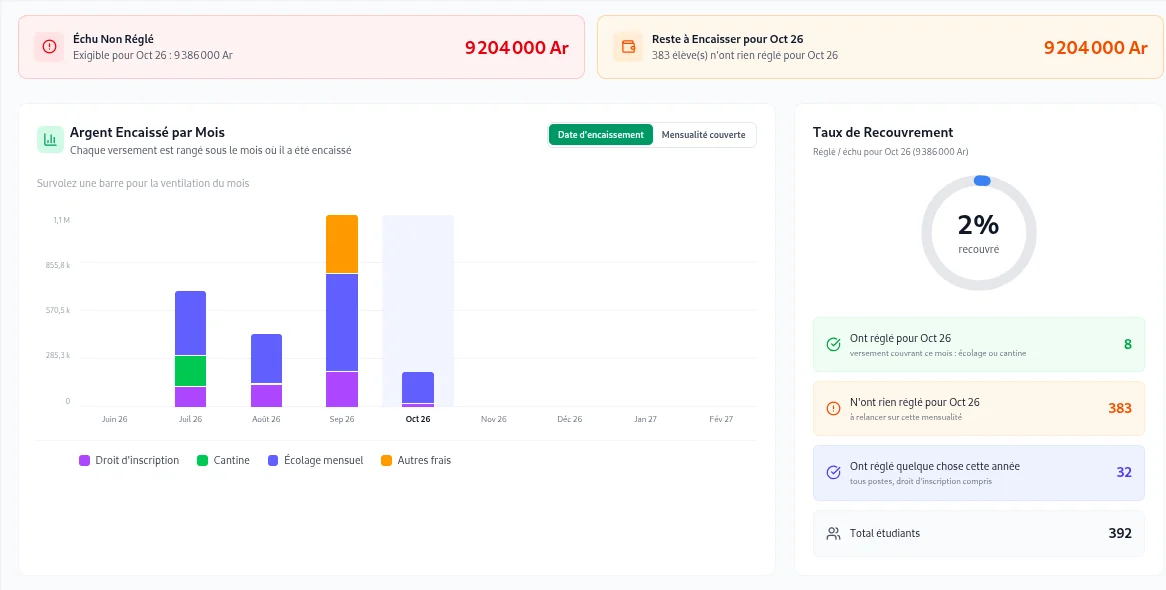This screenshot has height=590, width=1166.
Task: Click the orange warning icon beside N'ont rien réglé
Action: click(x=834, y=408)
